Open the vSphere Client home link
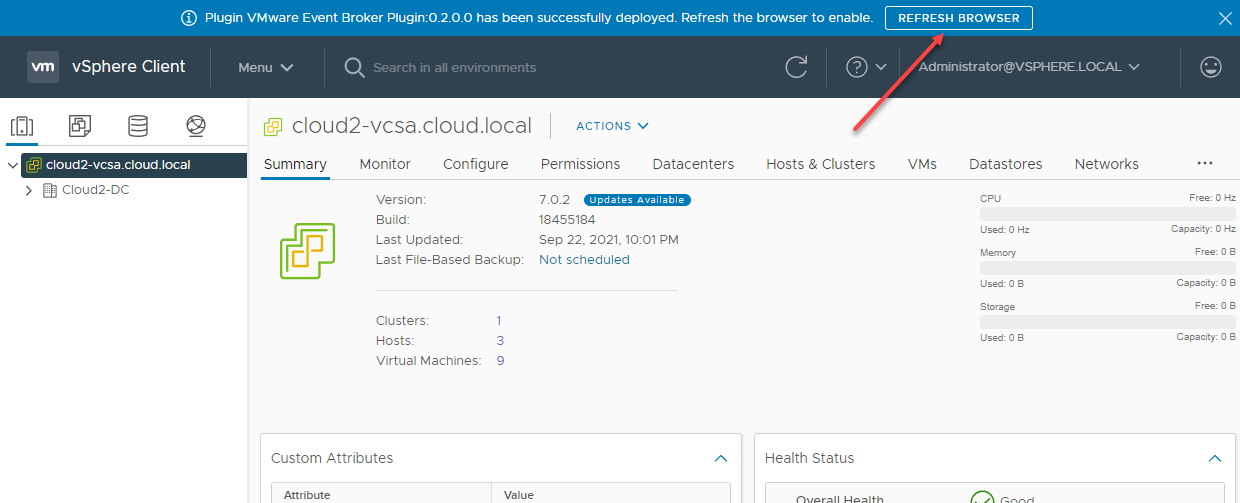 point(128,67)
